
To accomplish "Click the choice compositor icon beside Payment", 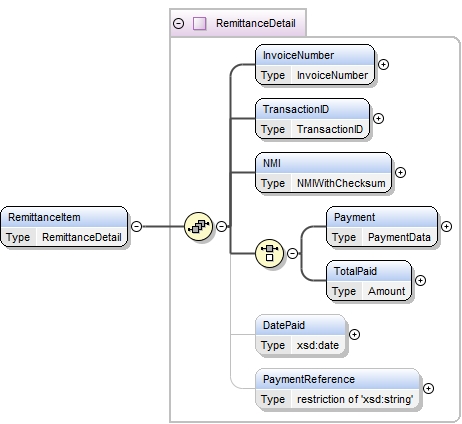I will 269,253.
